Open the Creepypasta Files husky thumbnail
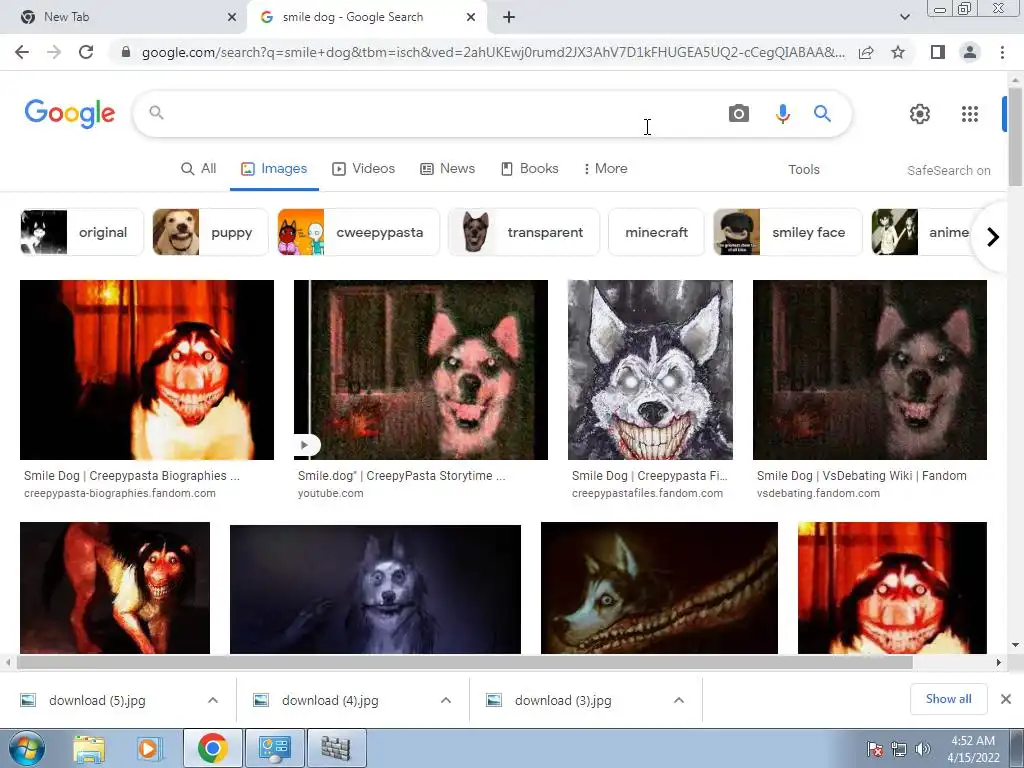Image resolution: width=1024 pixels, height=768 pixels. (x=650, y=370)
